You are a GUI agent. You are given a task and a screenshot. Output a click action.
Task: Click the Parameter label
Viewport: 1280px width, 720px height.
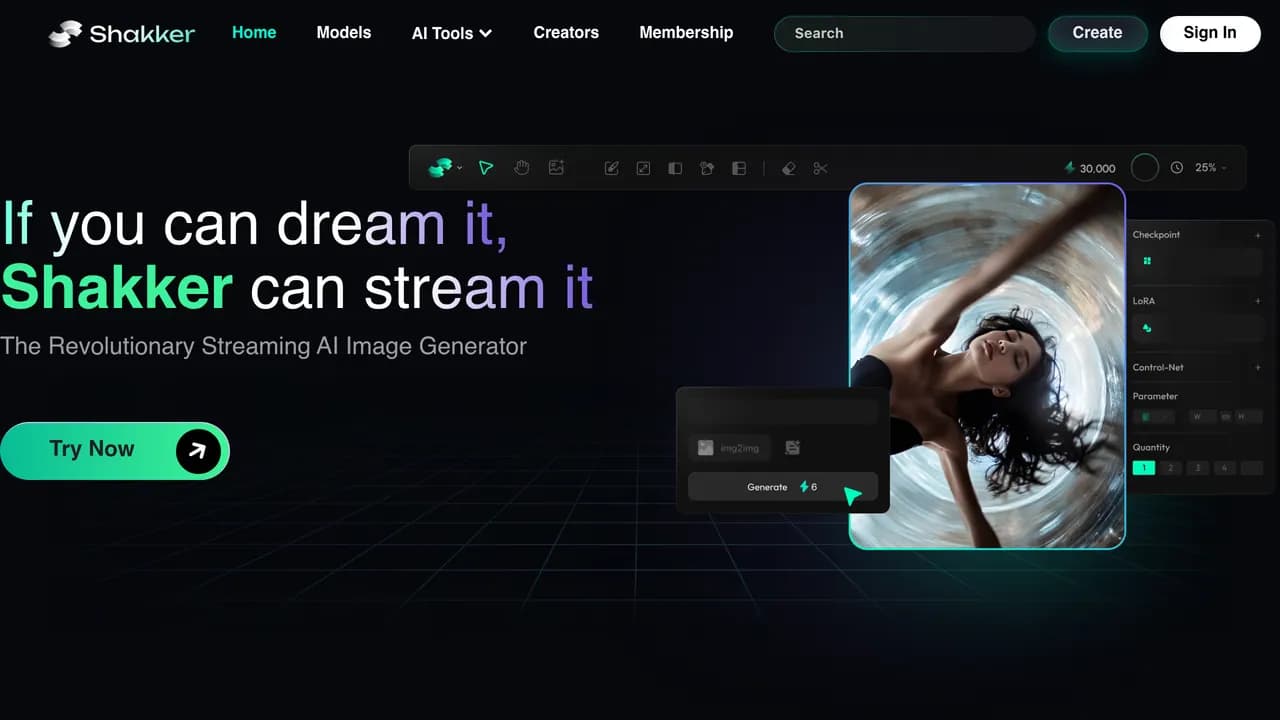(x=1155, y=397)
